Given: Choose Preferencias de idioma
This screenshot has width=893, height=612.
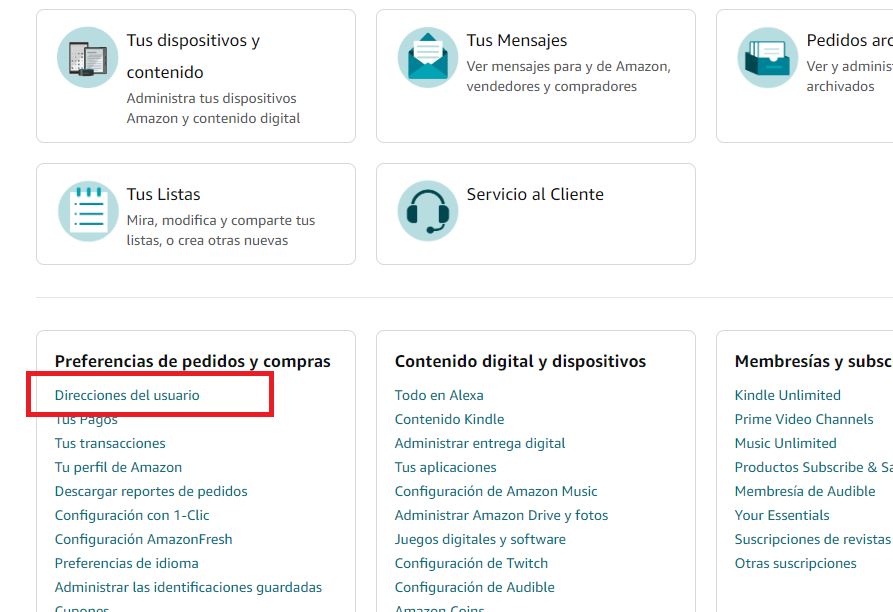Looking at the screenshot, I should [126, 563].
